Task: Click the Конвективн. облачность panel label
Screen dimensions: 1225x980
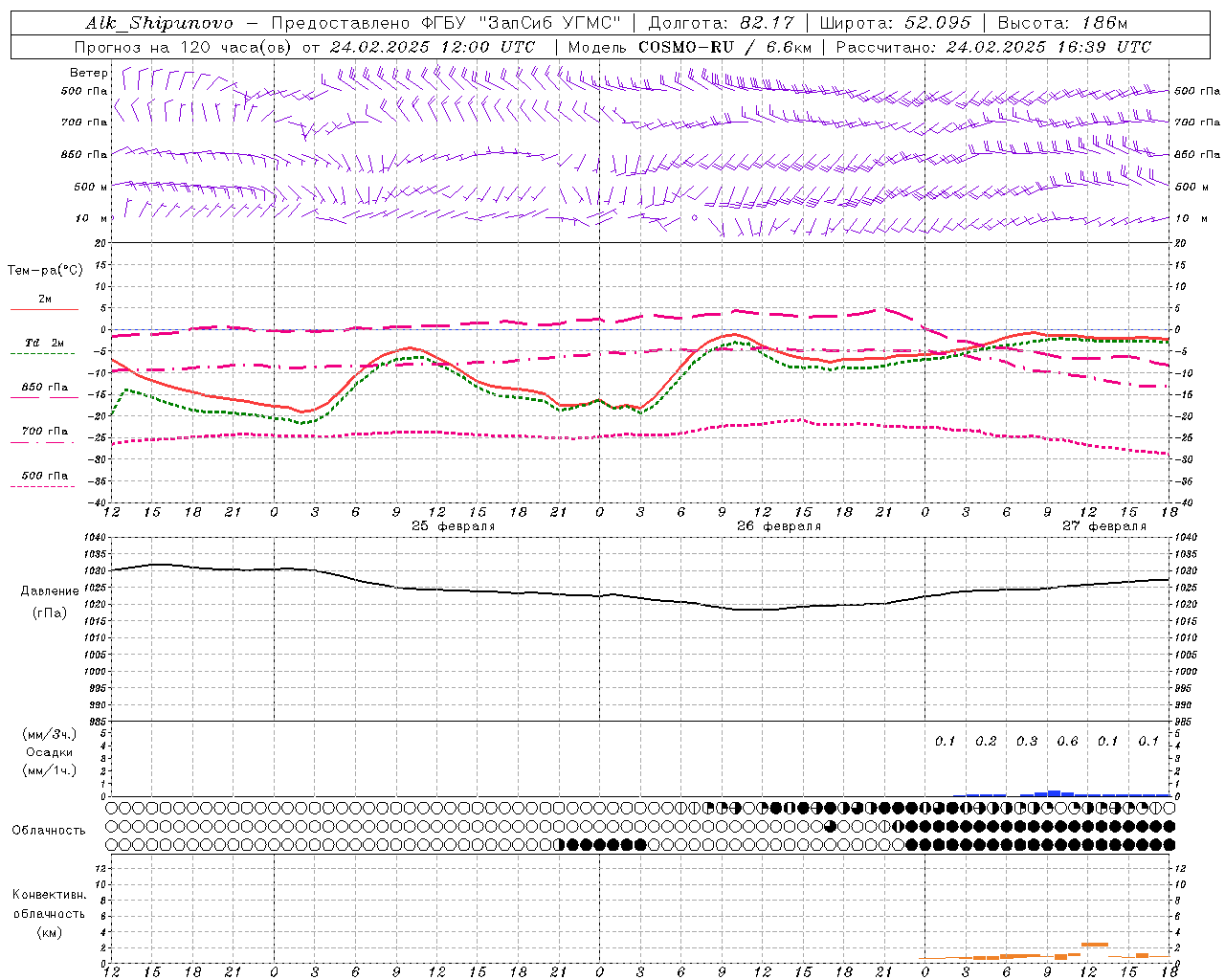Action: tap(49, 913)
